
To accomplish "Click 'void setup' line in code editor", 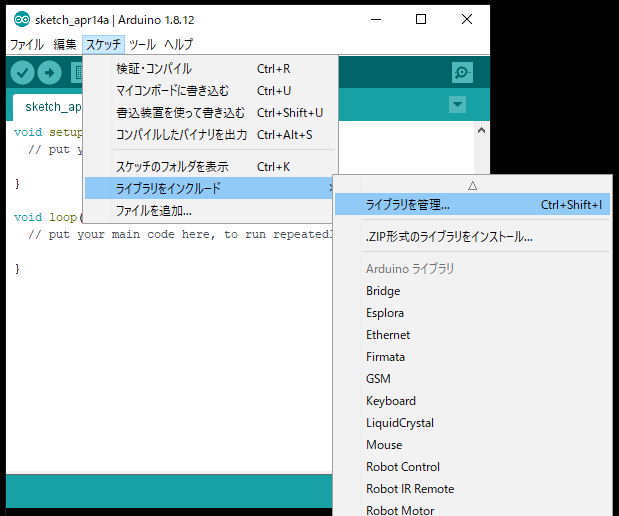I will pos(48,132).
